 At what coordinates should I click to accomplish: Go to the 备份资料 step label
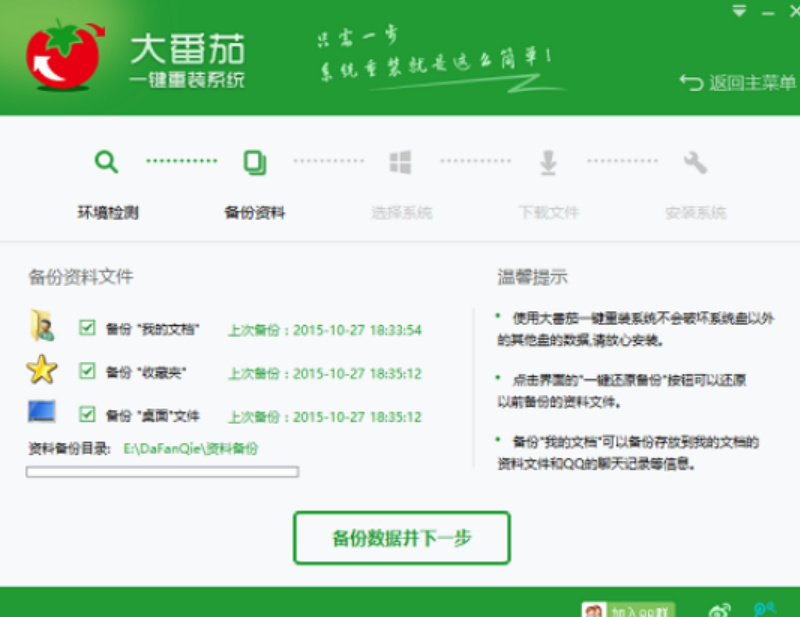pos(255,212)
